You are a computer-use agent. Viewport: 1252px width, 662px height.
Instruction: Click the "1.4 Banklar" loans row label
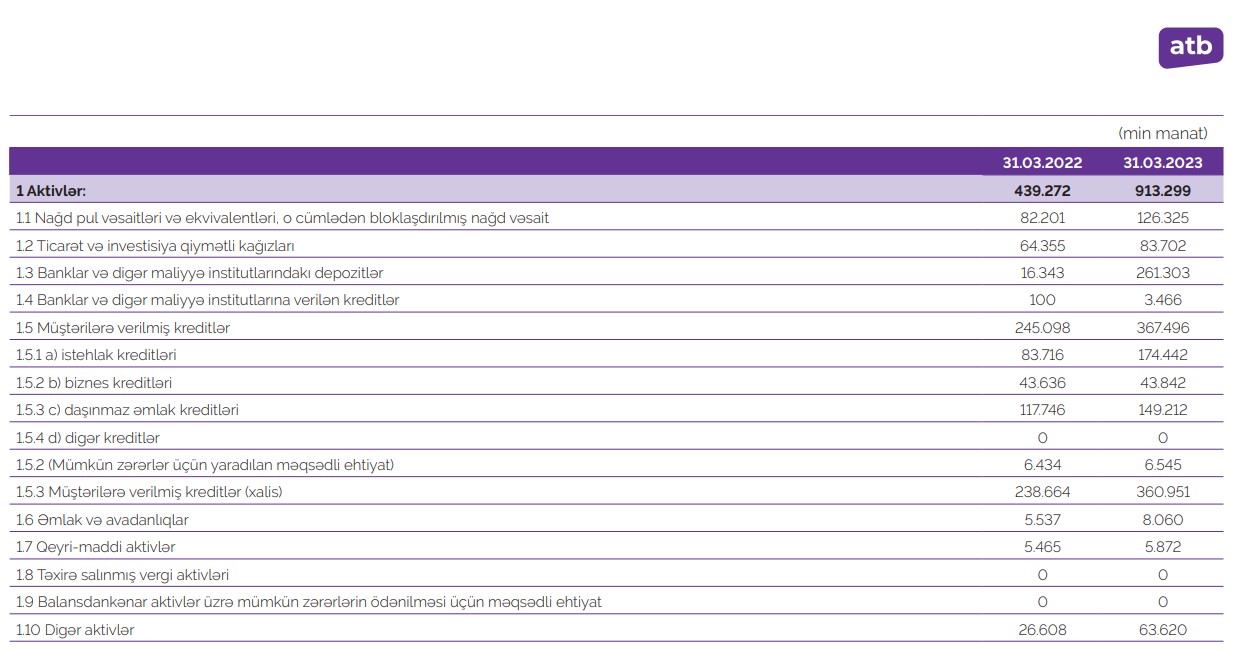point(208,300)
